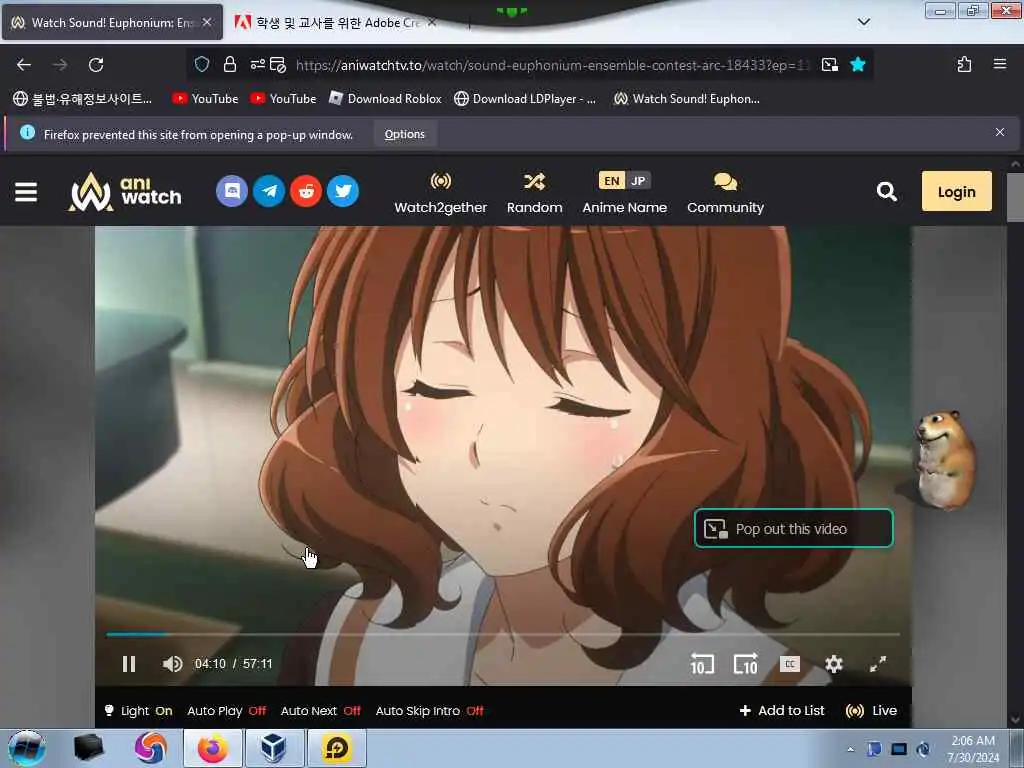Toggle Auto Skip Intro
1024x768 pixels.
430,711
